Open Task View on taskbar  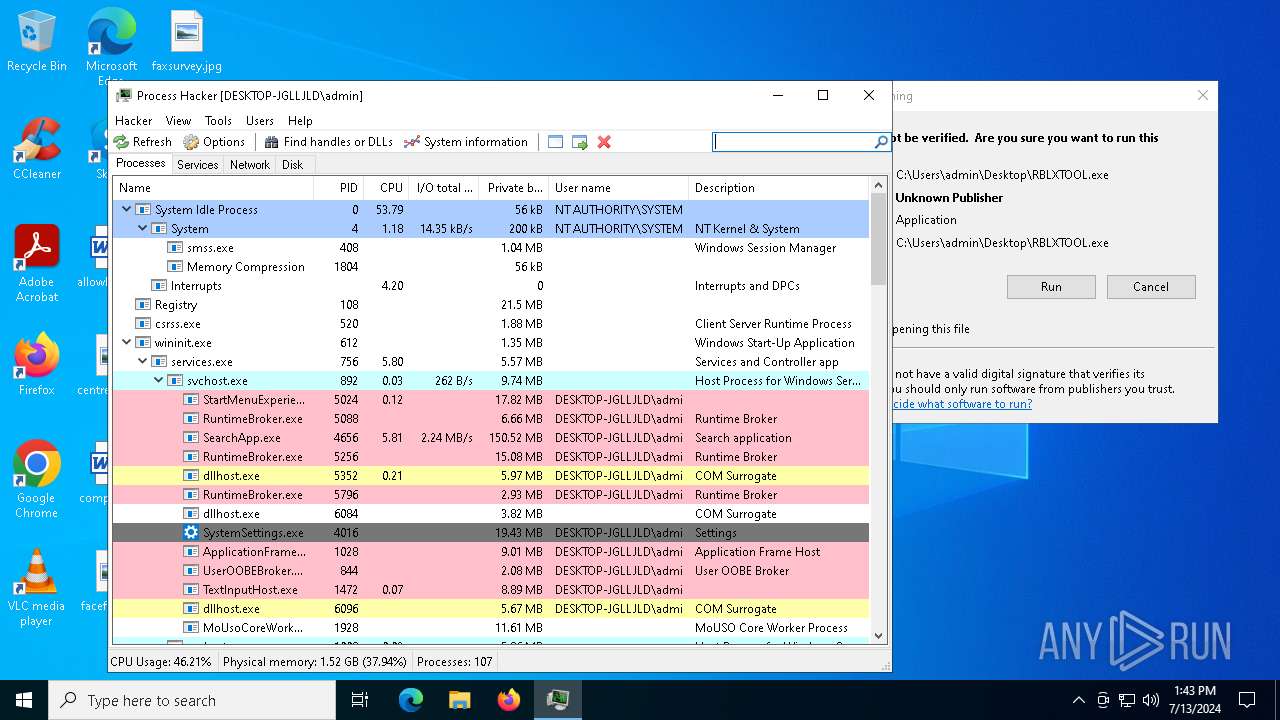point(360,700)
